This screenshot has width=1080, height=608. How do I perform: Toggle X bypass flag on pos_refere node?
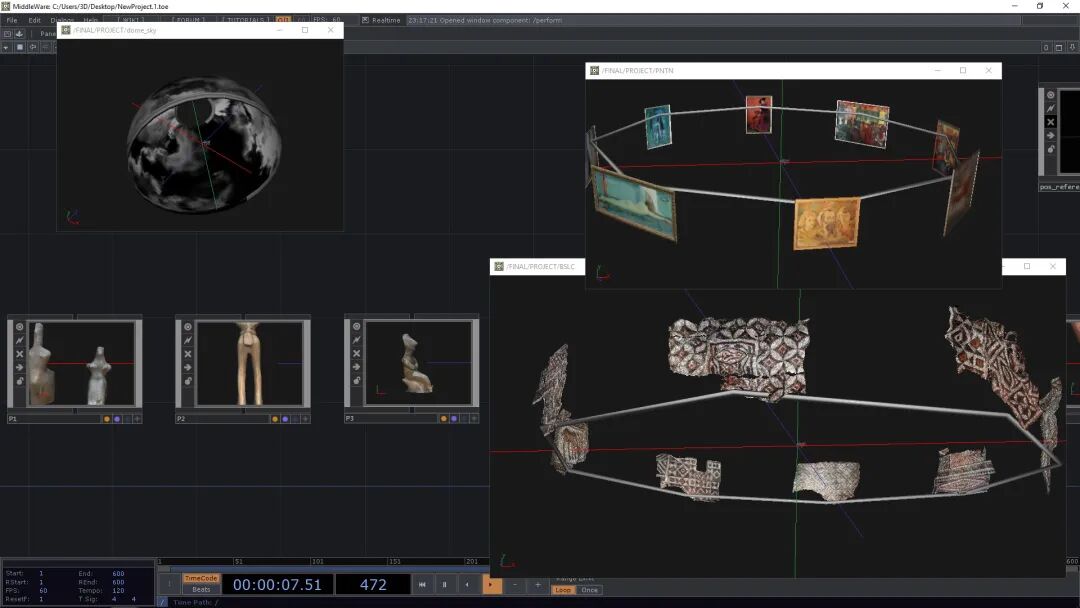(x=1050, y=122)
